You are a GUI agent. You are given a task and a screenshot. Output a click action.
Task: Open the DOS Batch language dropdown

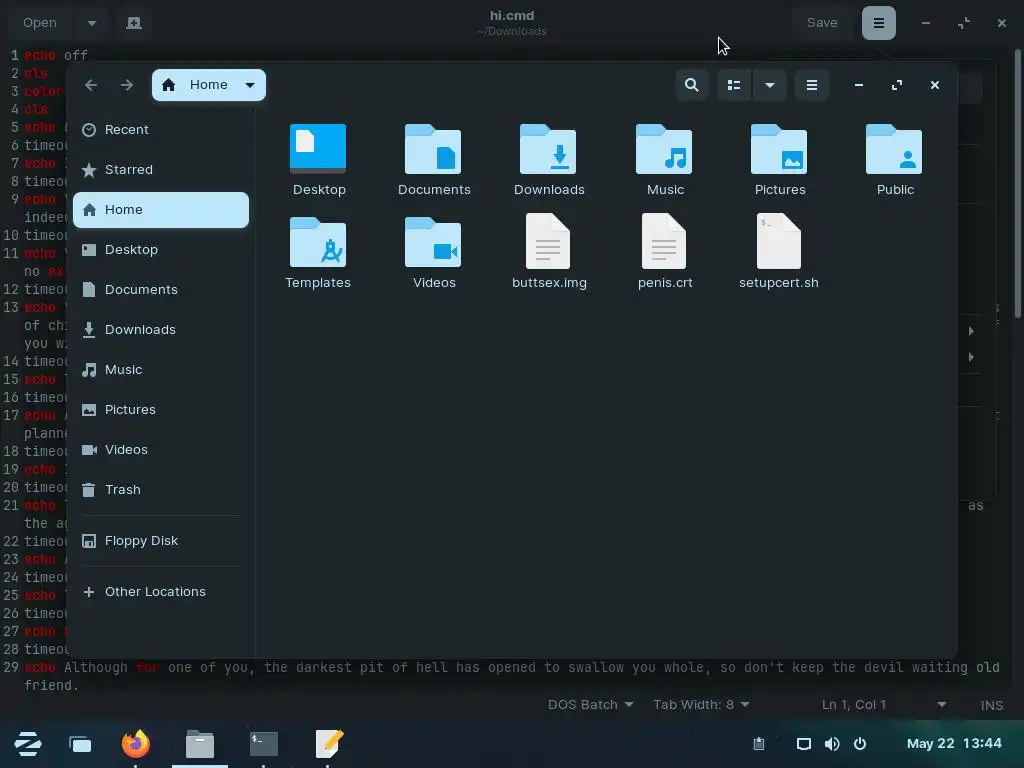[590, 705]
